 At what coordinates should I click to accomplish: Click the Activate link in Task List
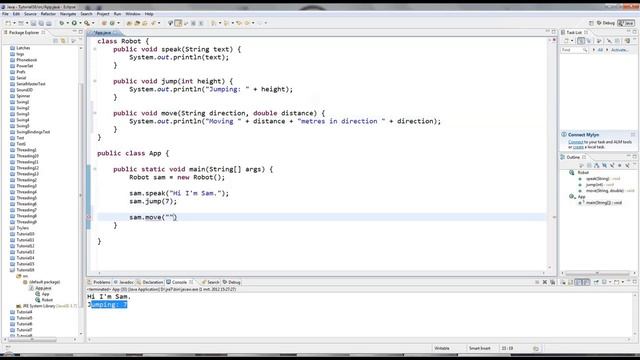coord(619,50)
